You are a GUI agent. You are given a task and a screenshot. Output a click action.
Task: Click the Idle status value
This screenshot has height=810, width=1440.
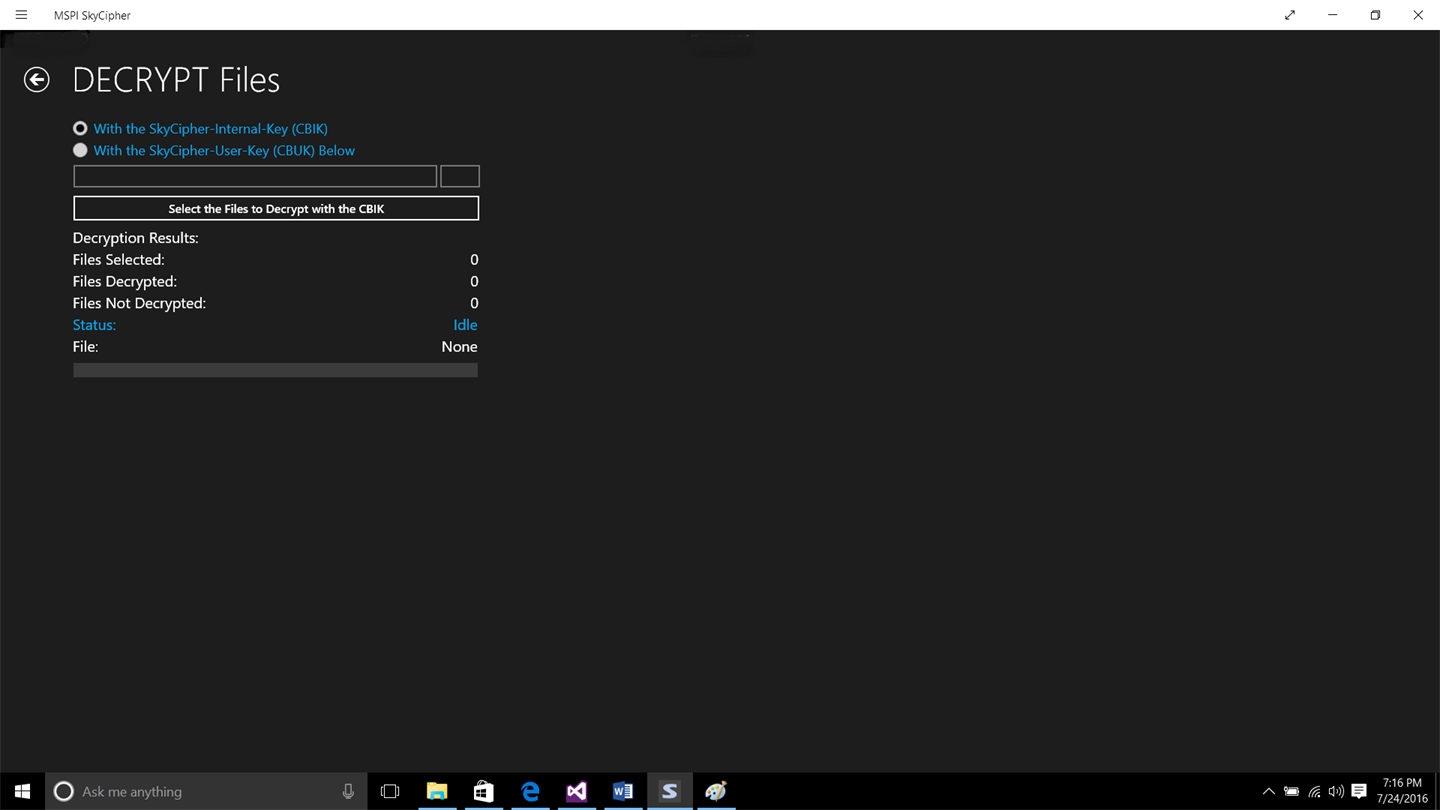pos(465,325)
